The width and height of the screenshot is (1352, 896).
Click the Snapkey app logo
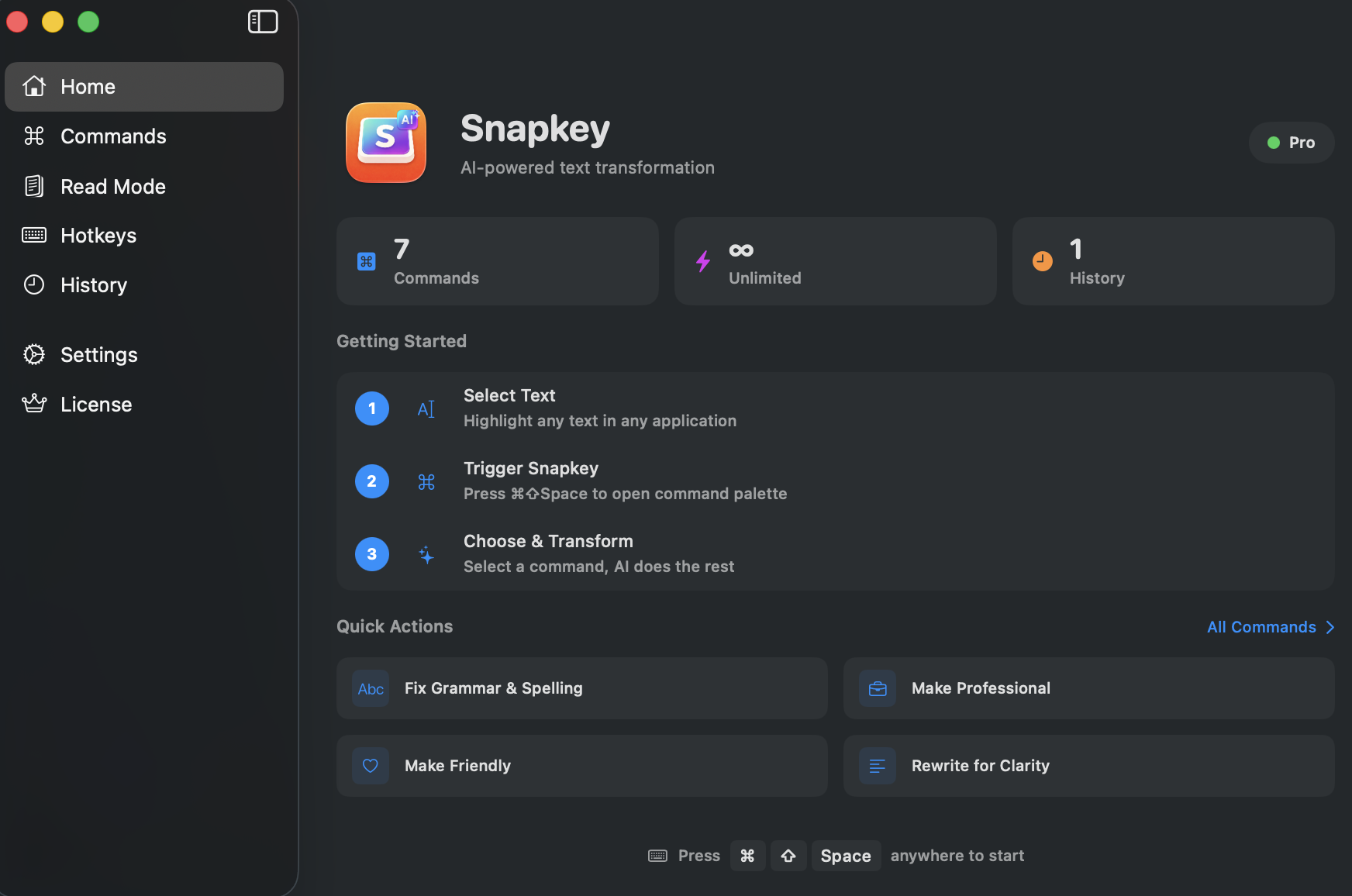tap(386, 143)
